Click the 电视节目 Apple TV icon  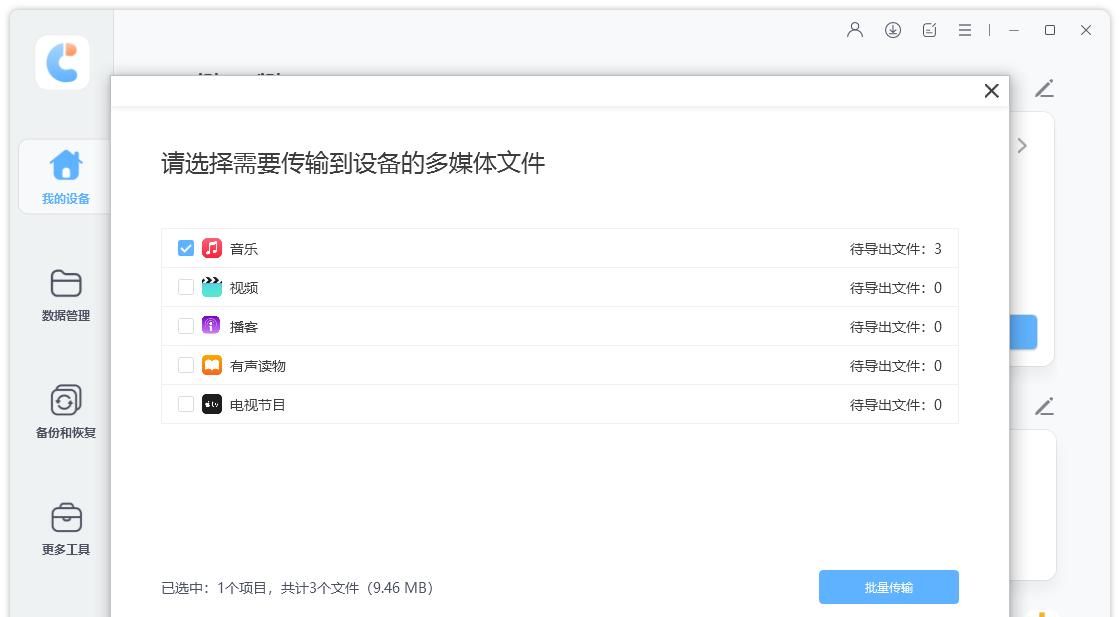click(212, 404)
